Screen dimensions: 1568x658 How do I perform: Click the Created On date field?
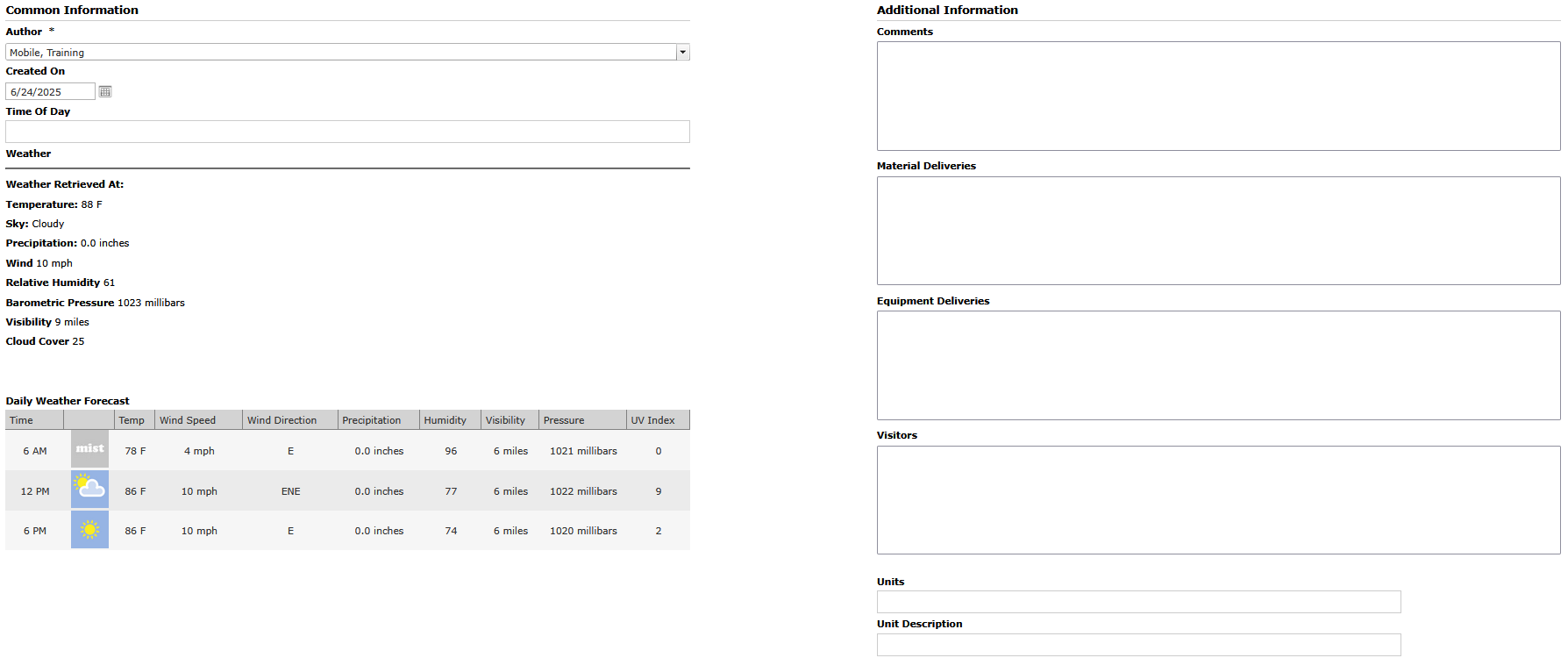(x=50, y=91)
